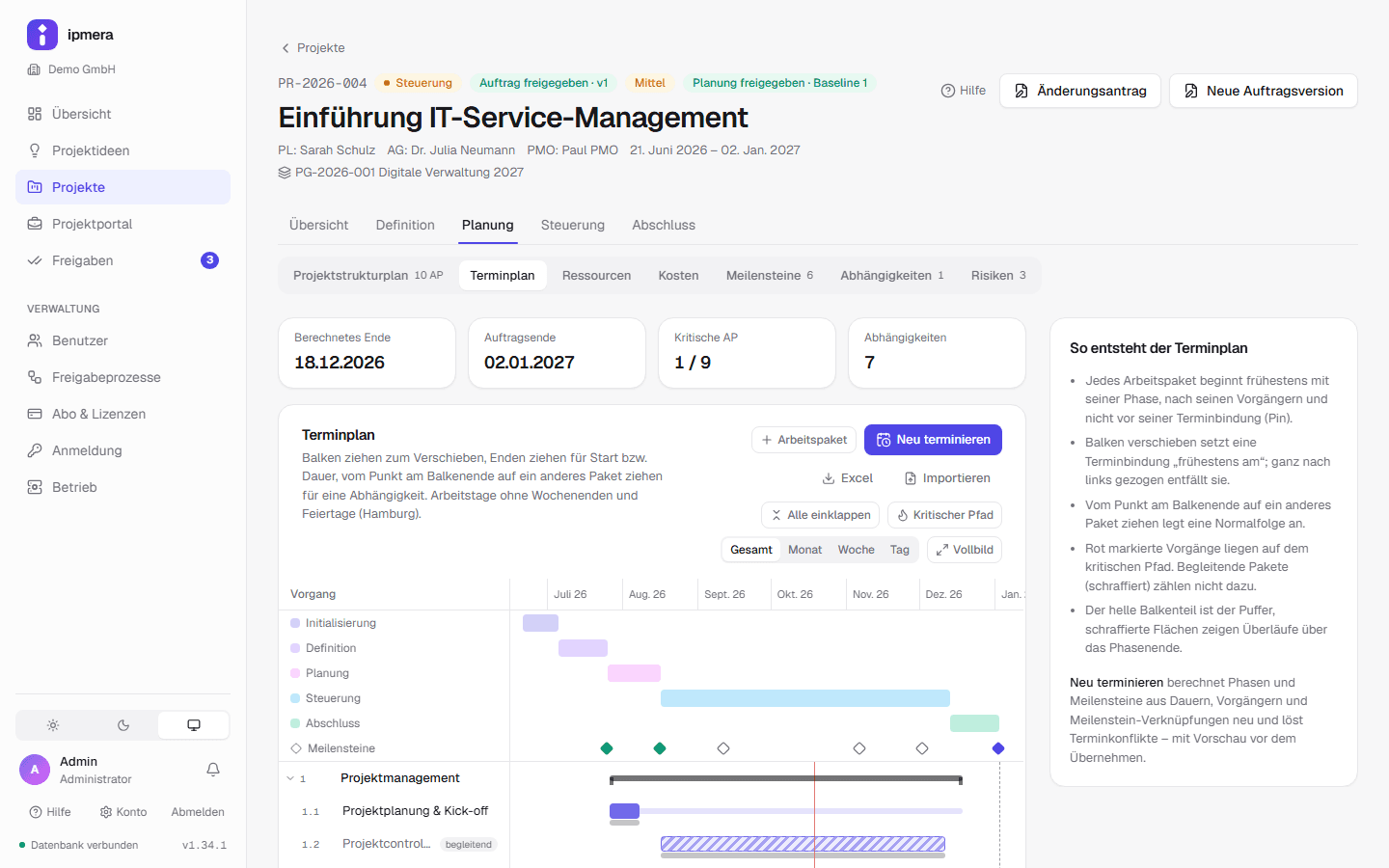Select system theme monitor icon
The height and width of the screenshot is (868, 1389).
(x=194, y=725)
